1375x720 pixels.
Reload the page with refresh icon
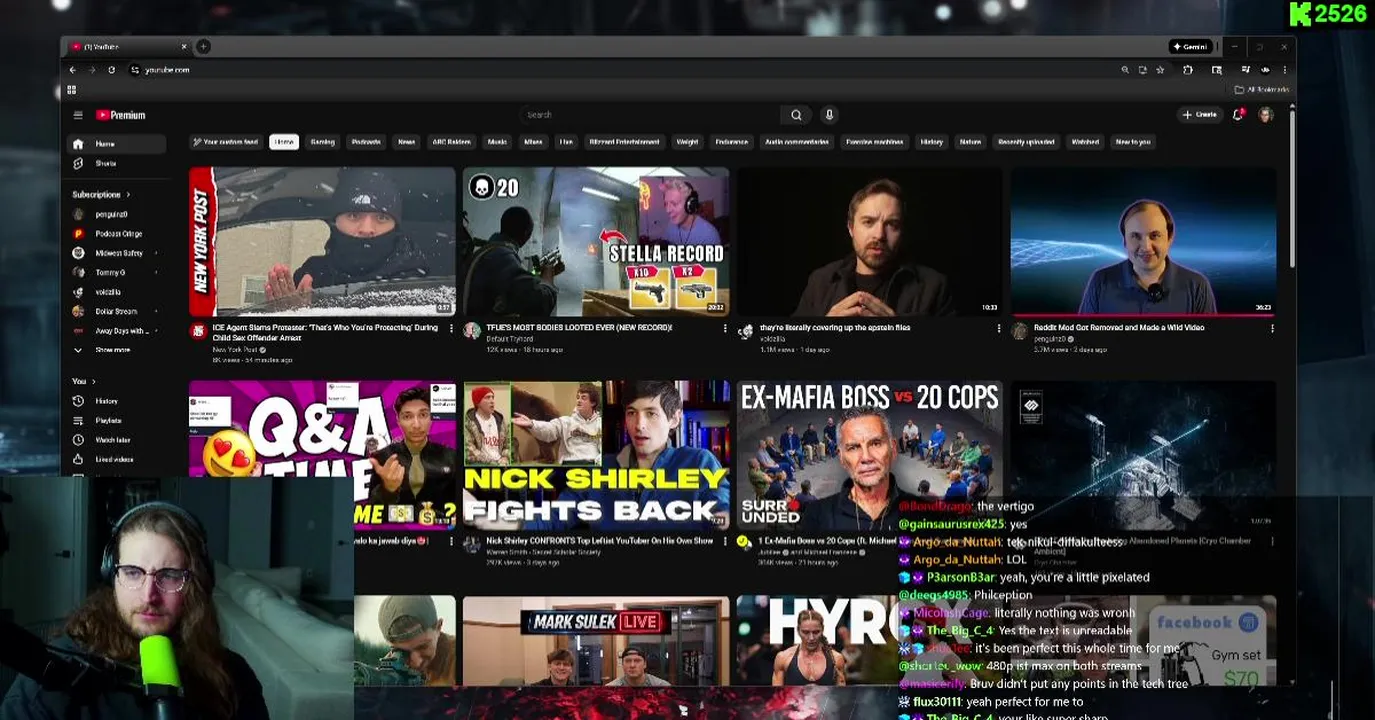click(x=111, y=70)
